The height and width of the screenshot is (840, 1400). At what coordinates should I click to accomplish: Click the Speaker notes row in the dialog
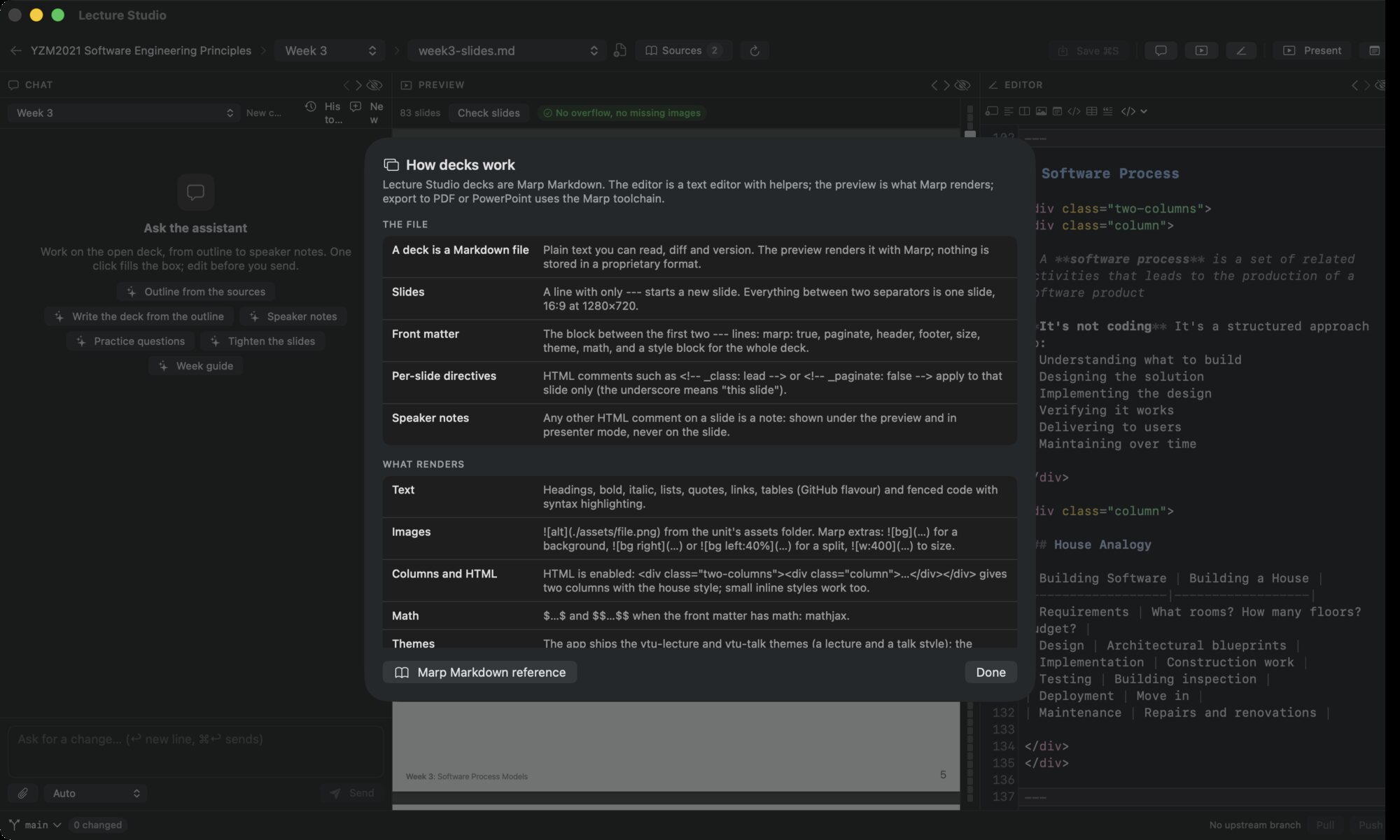pyautogui.click(x=699, y=425)
